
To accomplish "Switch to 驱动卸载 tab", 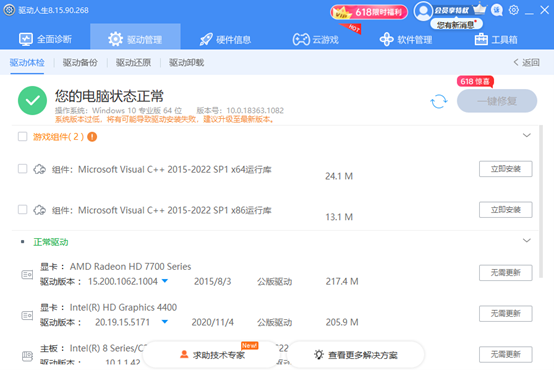I will (186, 63).
